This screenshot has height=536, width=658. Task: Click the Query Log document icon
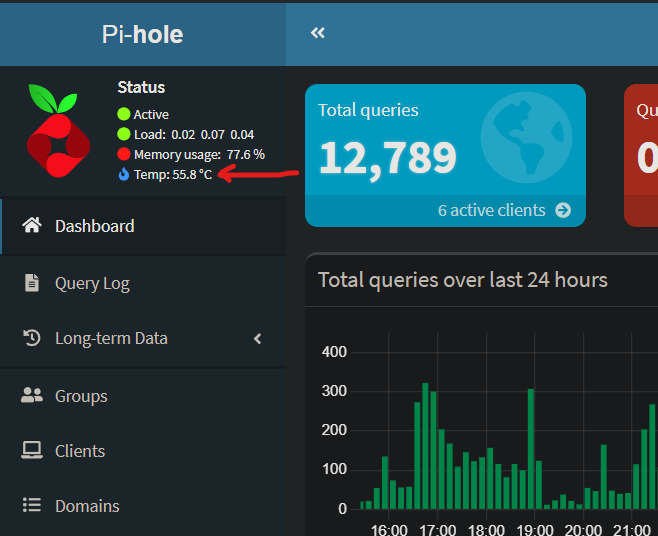coord(32,282)
